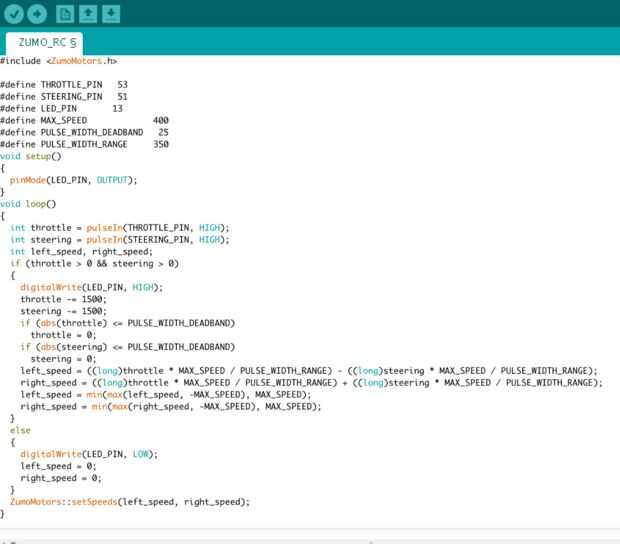Click the Upload arrow icon
This screenshot has height=544, width=620.
[37, 14]
